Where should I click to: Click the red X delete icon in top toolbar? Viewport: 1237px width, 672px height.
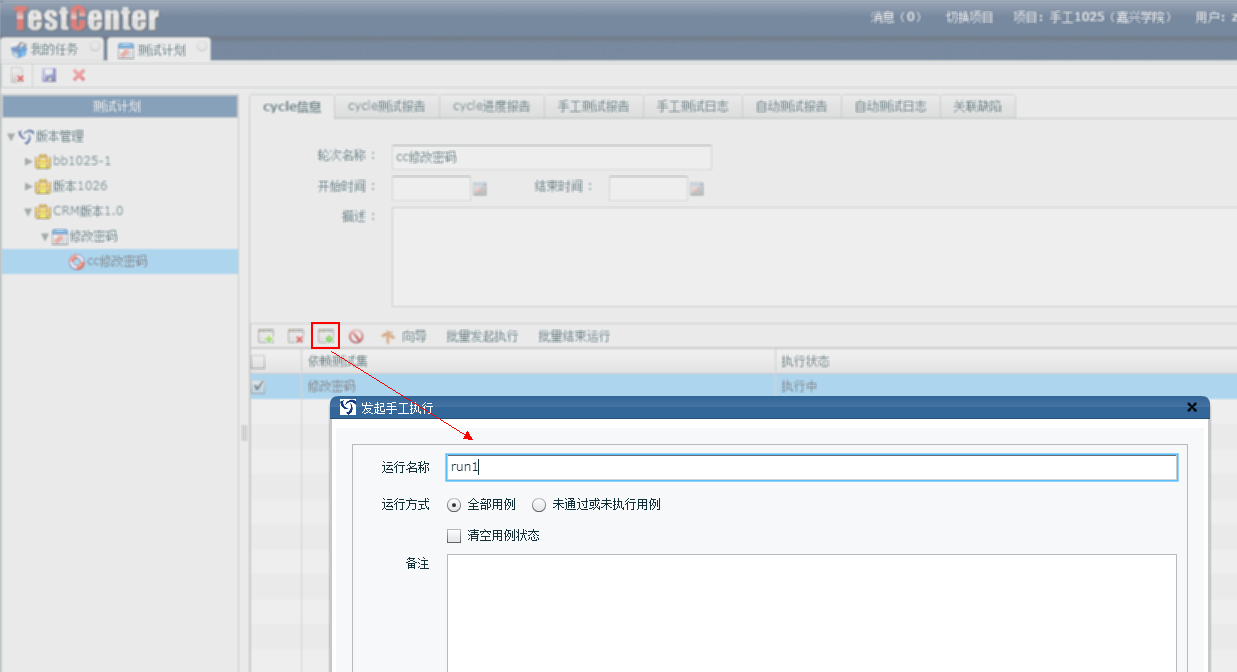(79, 75)
